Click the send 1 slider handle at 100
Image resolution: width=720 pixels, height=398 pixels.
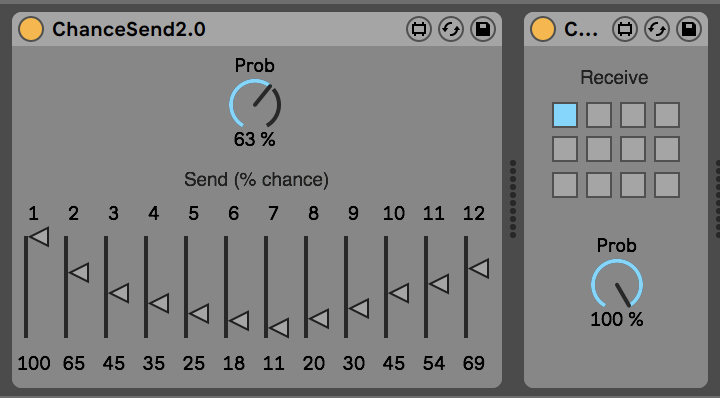[x=39, y=237]
